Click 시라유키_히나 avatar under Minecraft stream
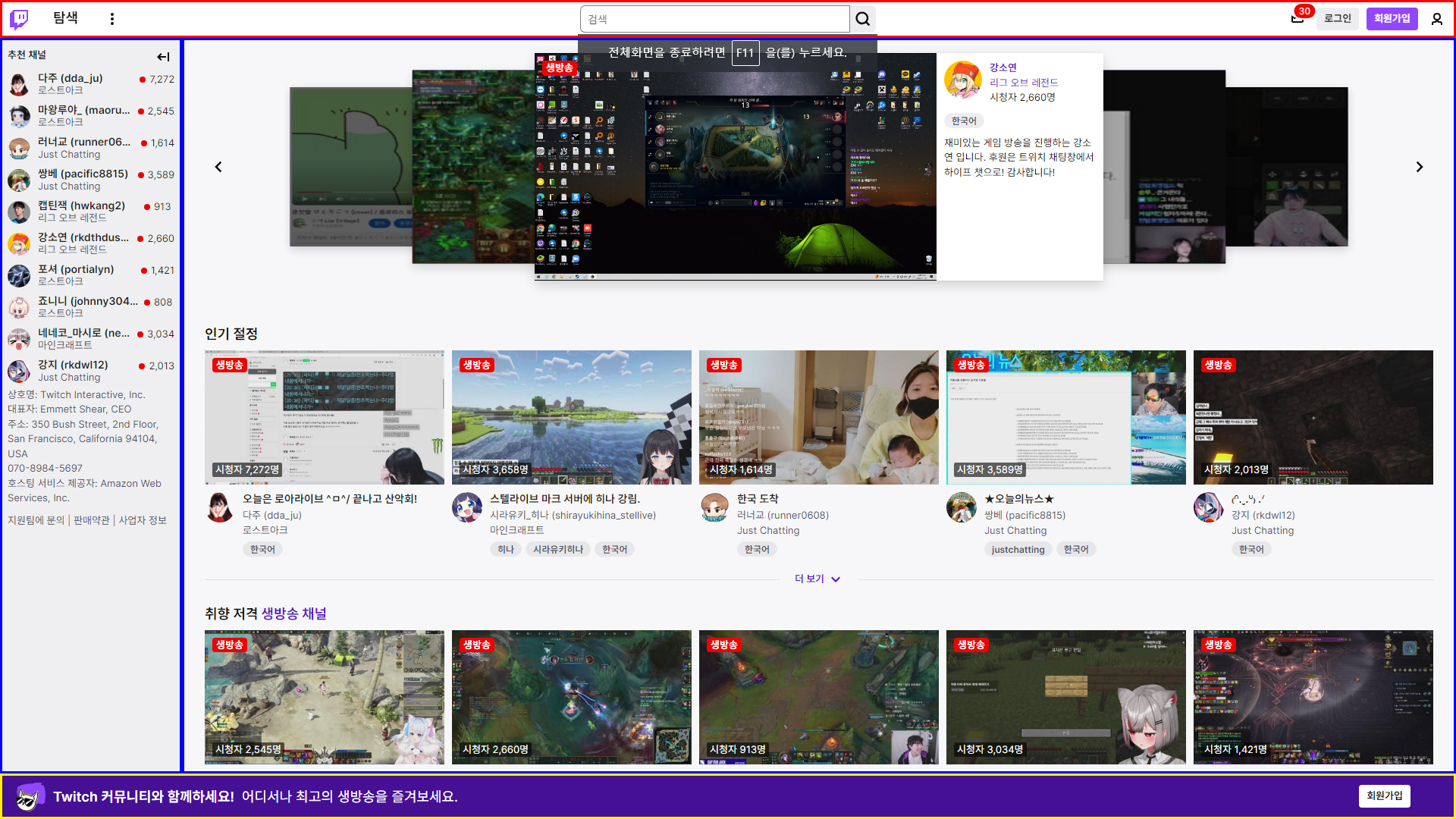 coord(467,507)
